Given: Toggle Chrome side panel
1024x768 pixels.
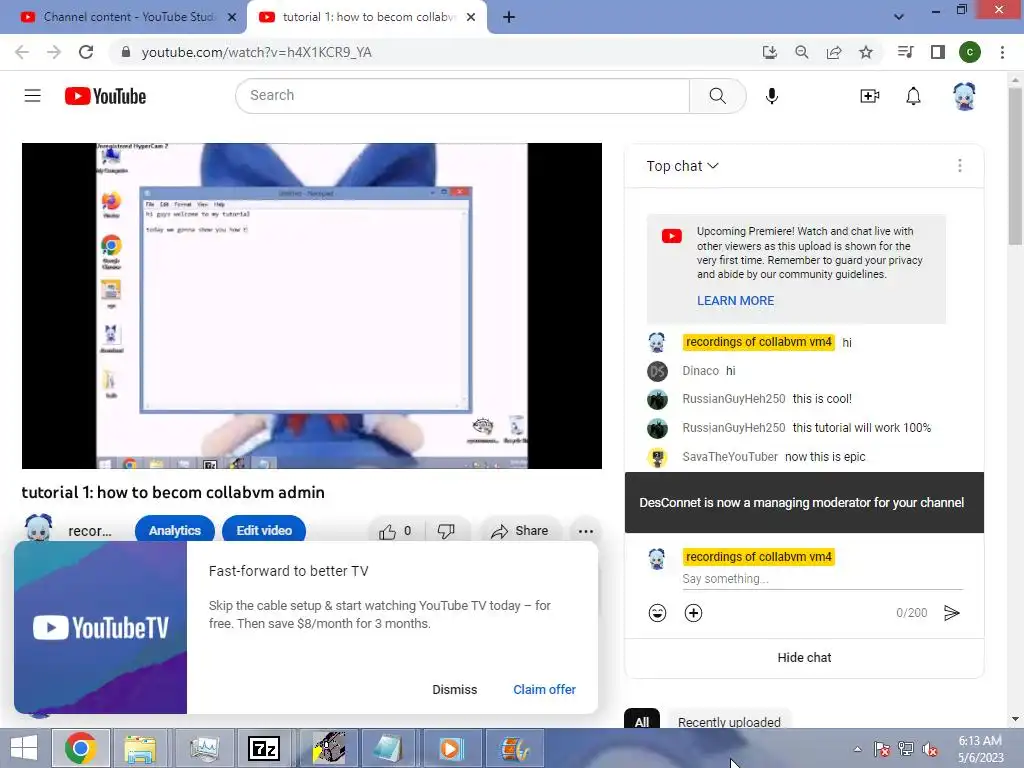Looking at the screenshot, I should point(938,52).
